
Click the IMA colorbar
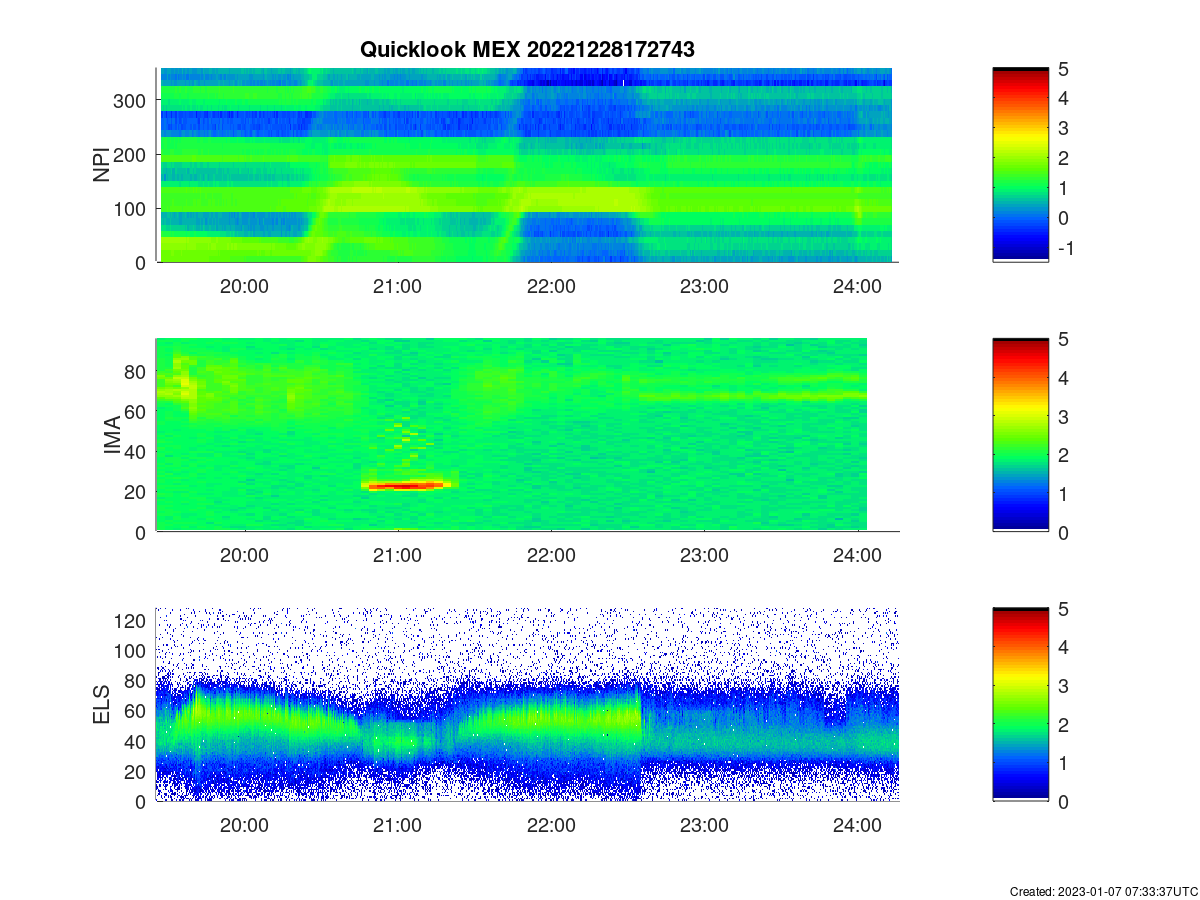click(1021, 435)
